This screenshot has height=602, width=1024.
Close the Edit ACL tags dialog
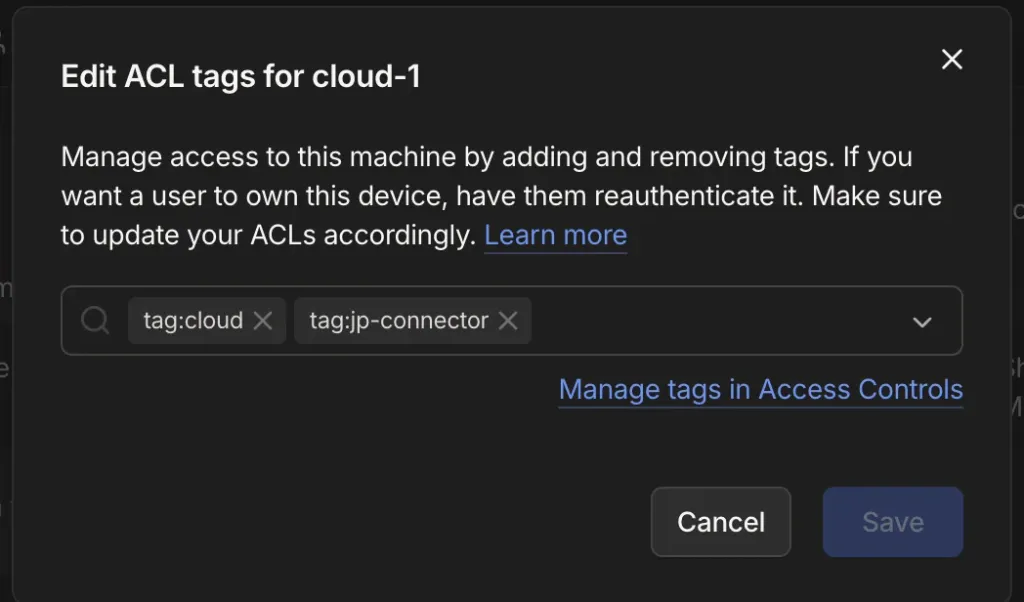click(952, 59)
